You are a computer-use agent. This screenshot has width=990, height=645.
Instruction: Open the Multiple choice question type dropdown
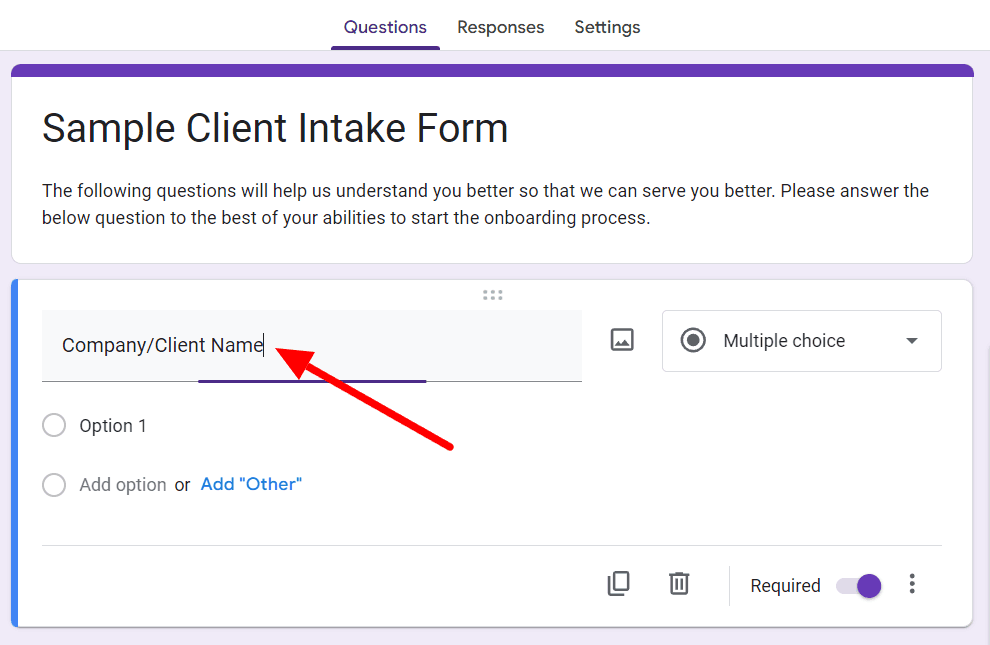[802, 341]
